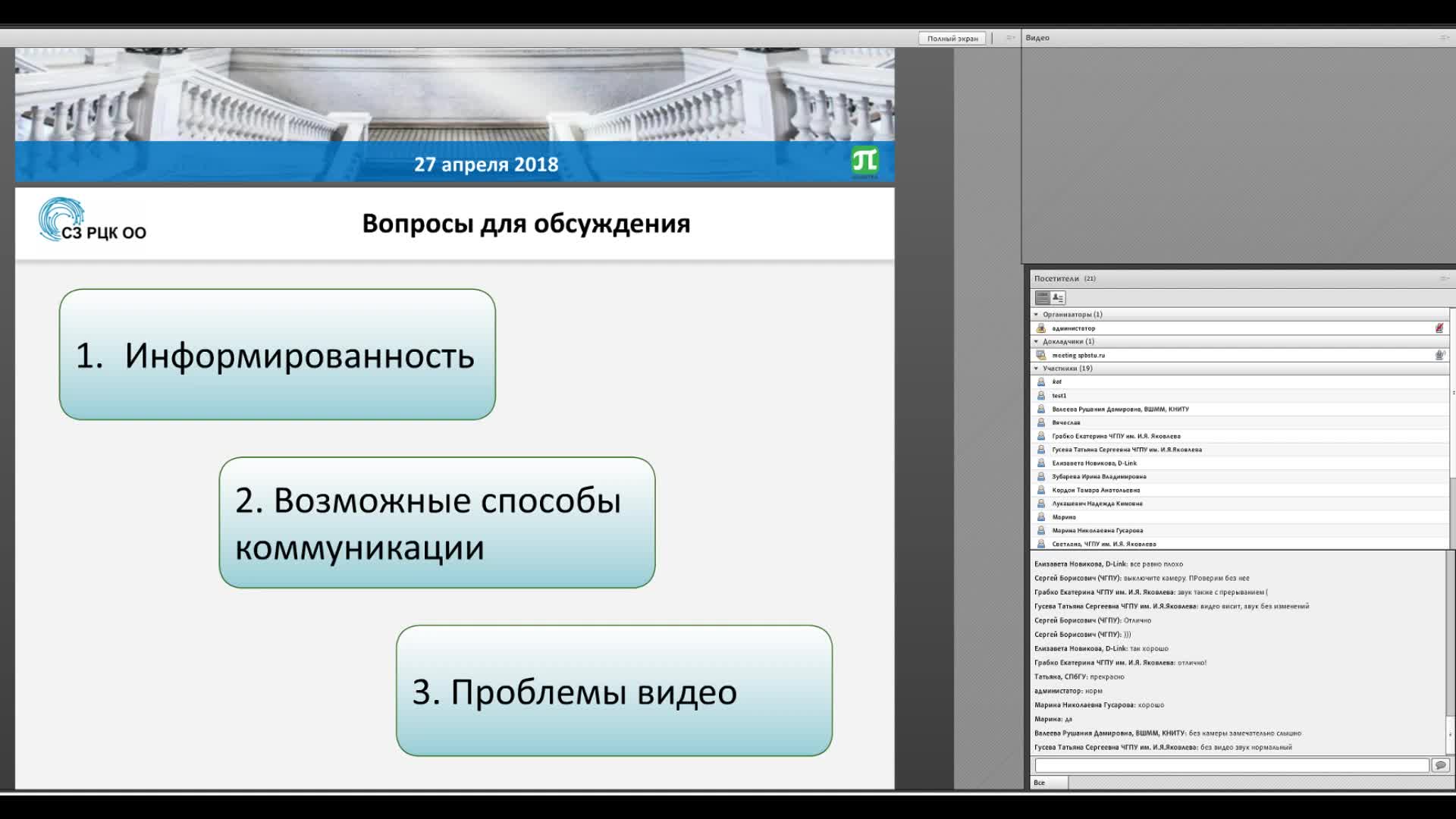
Task: Click the person icon beside Зубарева Ирина
Action: pyautogui.click(x=1041, y=477)
